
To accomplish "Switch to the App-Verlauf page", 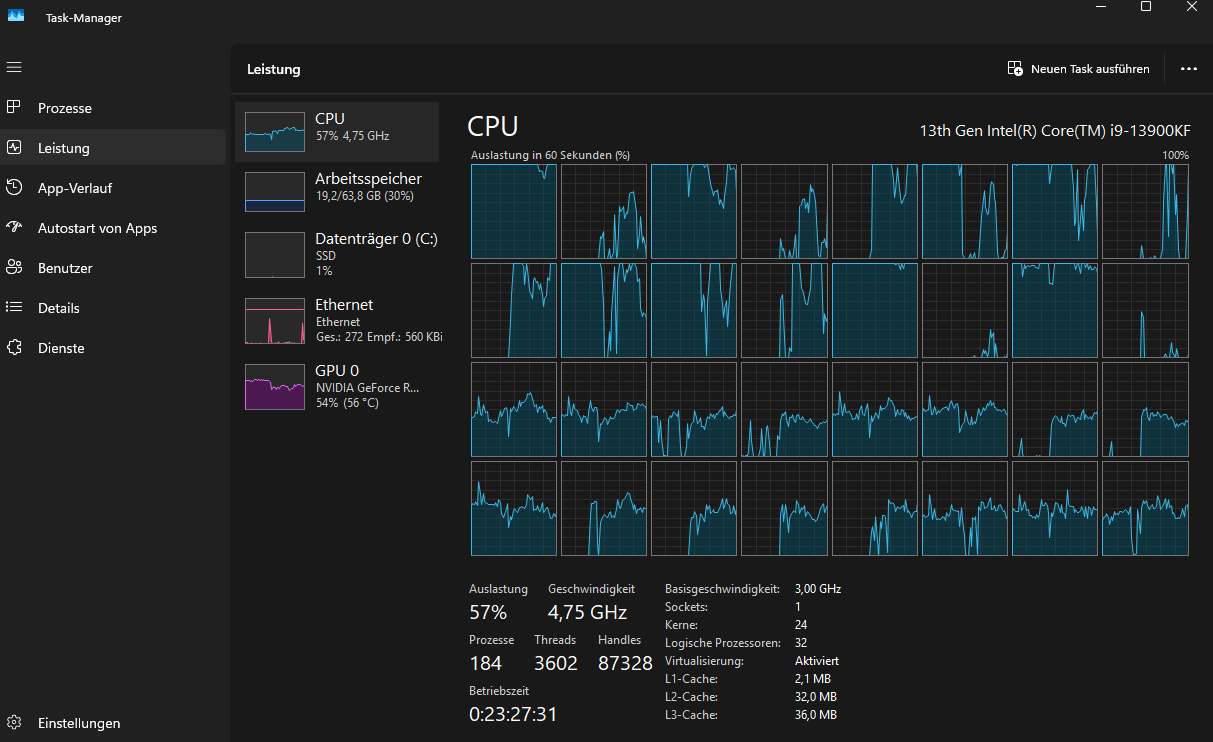I will click(113, 188).
